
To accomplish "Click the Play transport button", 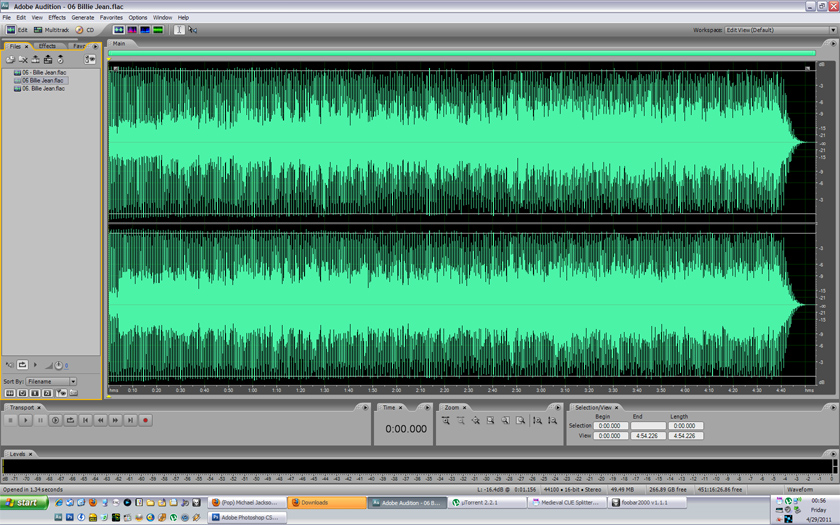I will 25,421.
